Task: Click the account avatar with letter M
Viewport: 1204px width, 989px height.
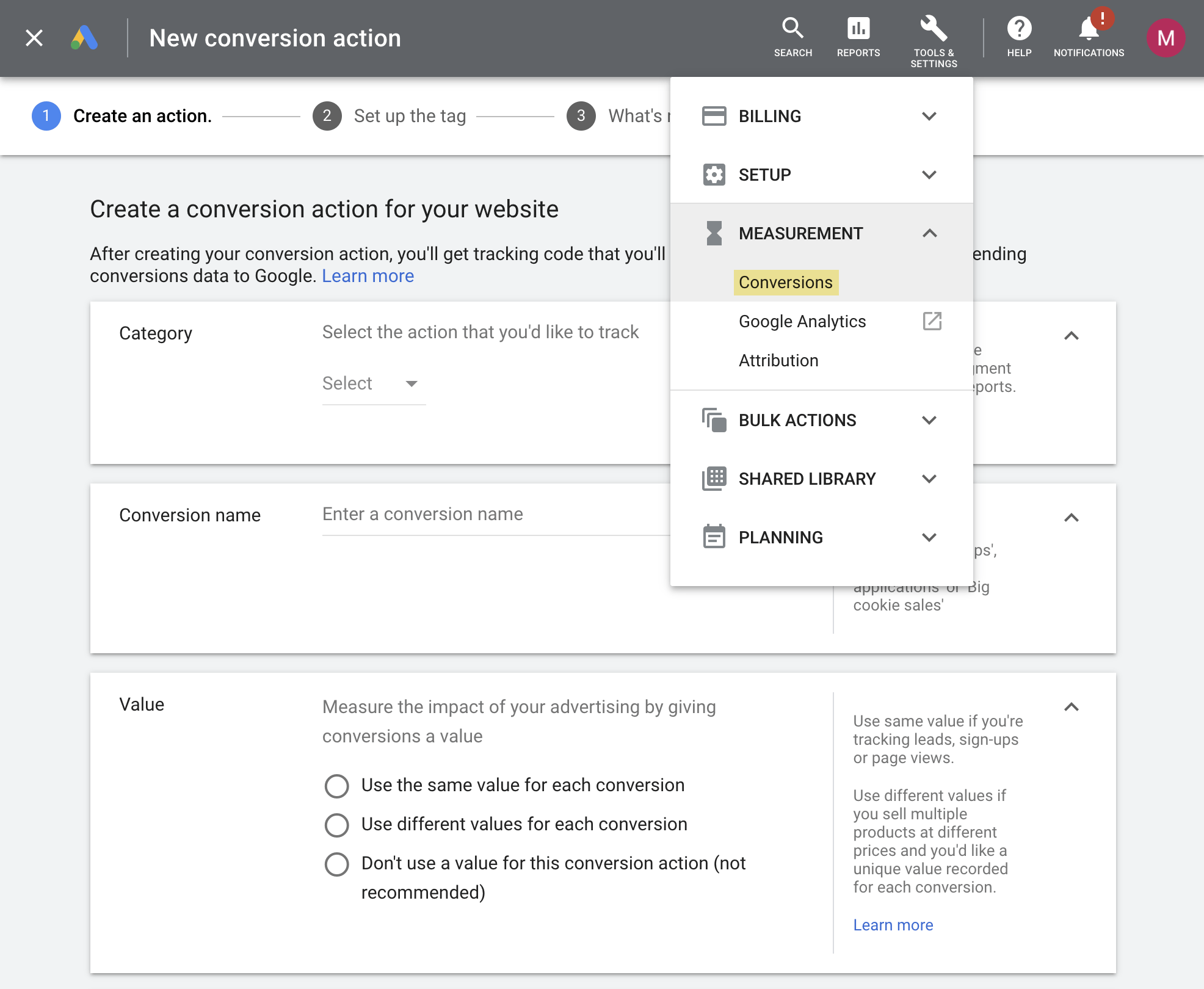Action: 1166,38
